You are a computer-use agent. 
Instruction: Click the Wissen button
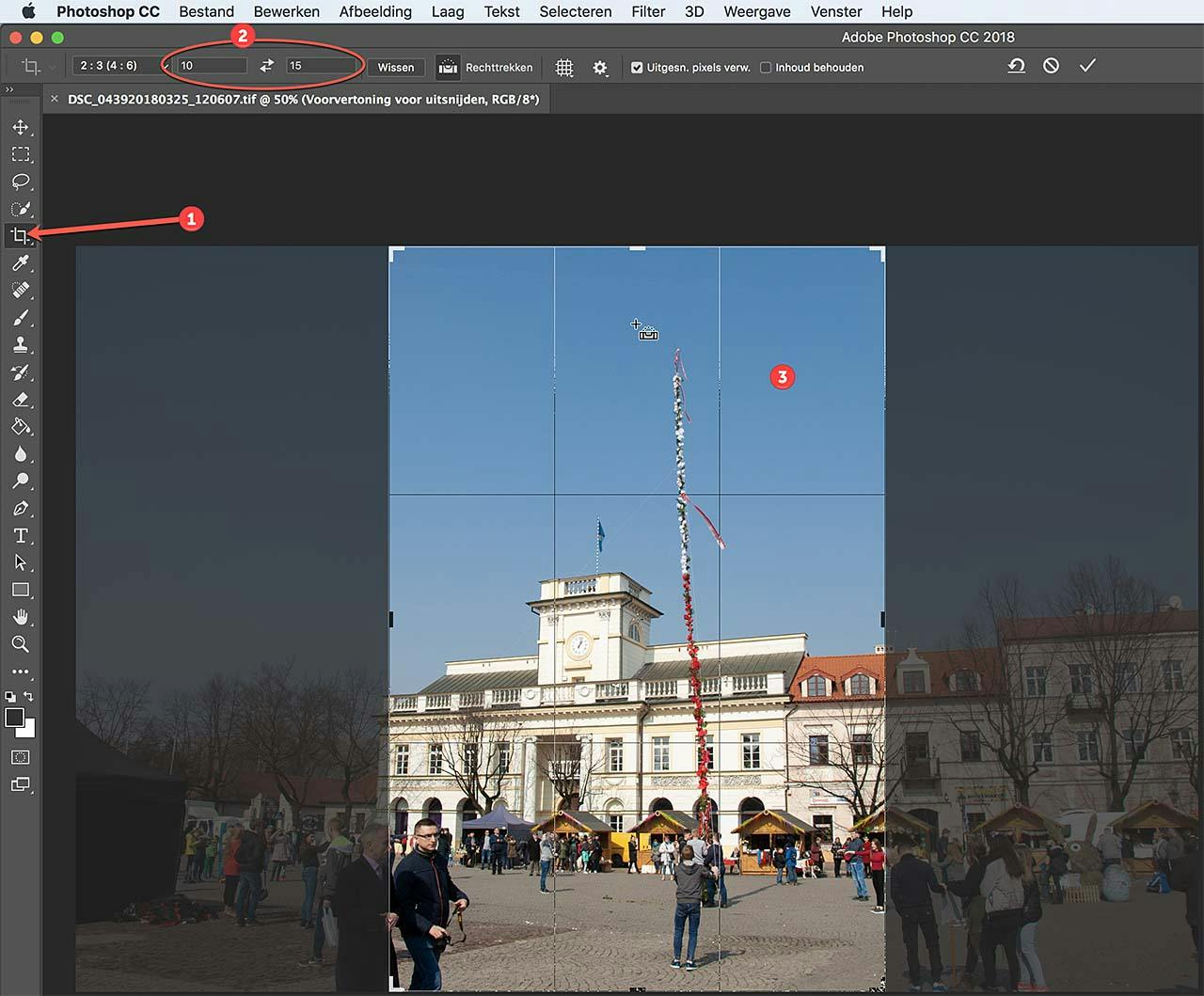(x=396, y=68)
